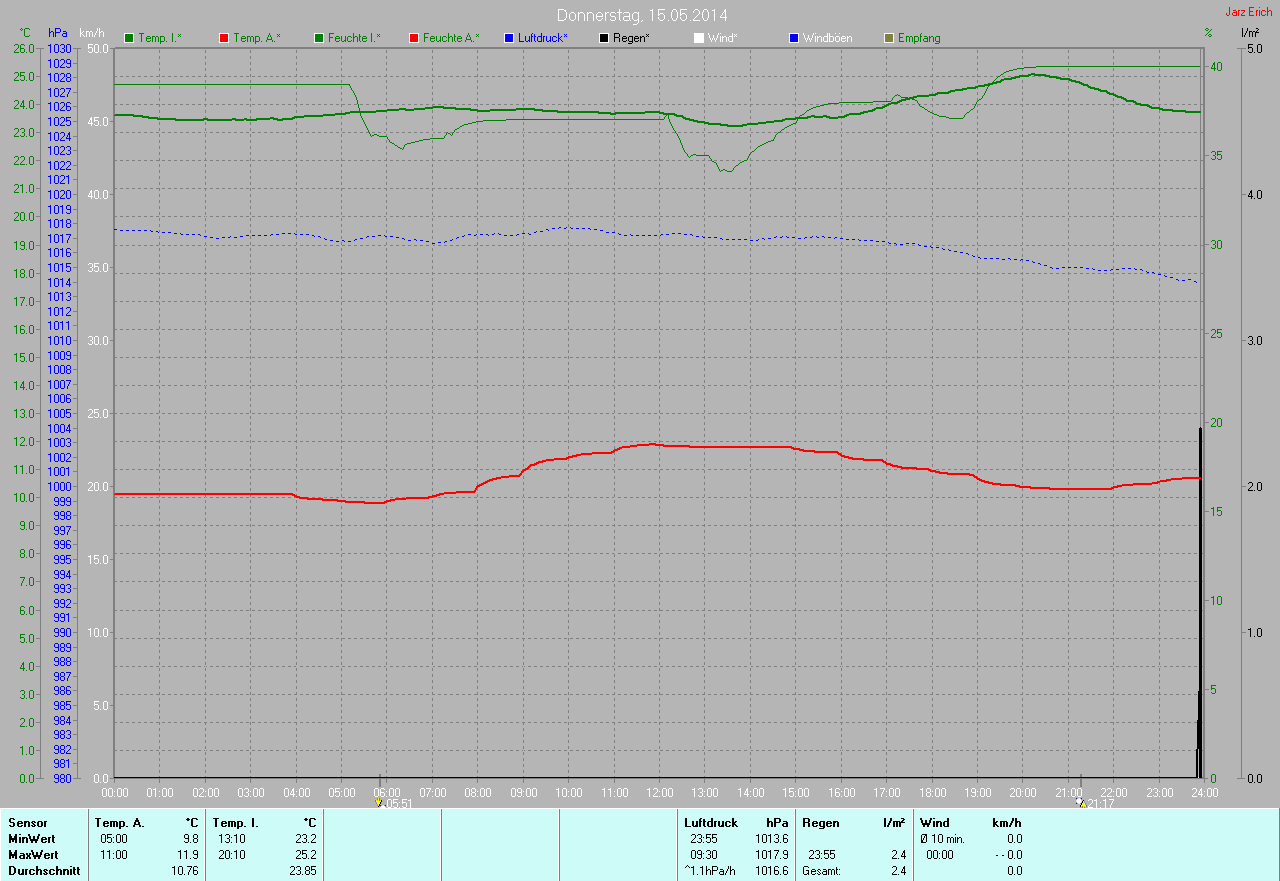Click the °C axis unit label above the temperature scale
The image size is (1280, 881).
25,33
